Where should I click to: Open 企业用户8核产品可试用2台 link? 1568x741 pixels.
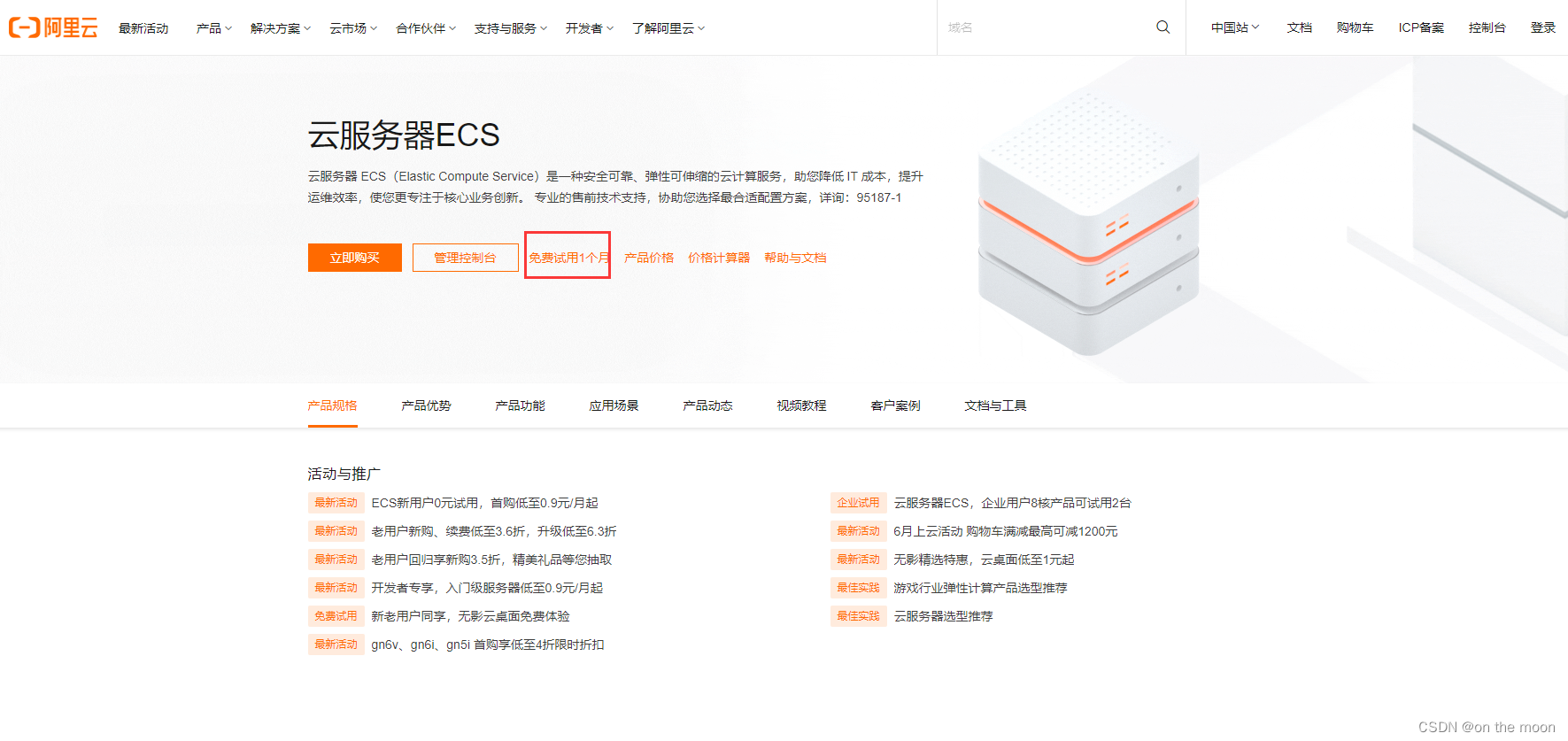1013,503
